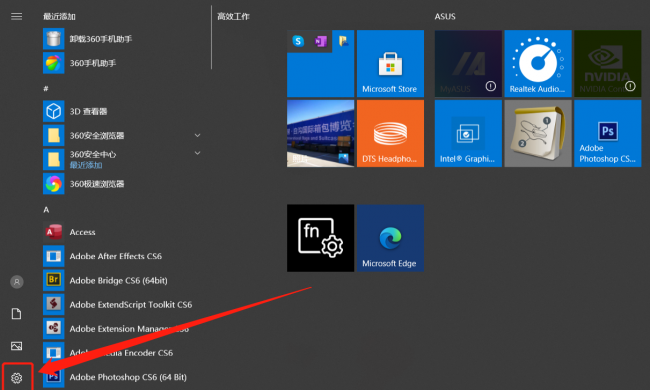
Task: Launch 卸载360手机助手 from recently added
Action: point(121,39)
